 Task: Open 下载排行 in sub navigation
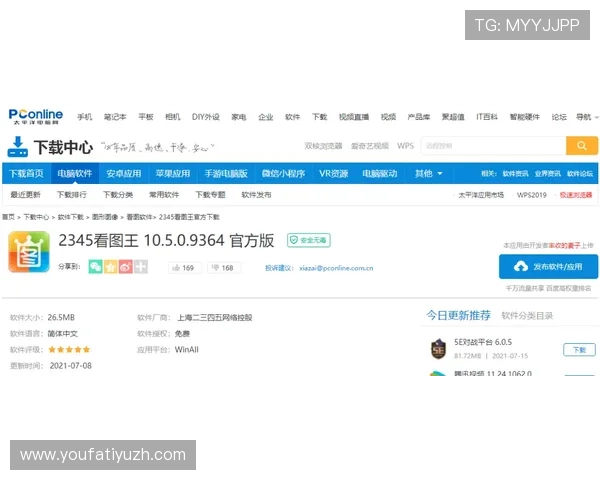[72, 195]
